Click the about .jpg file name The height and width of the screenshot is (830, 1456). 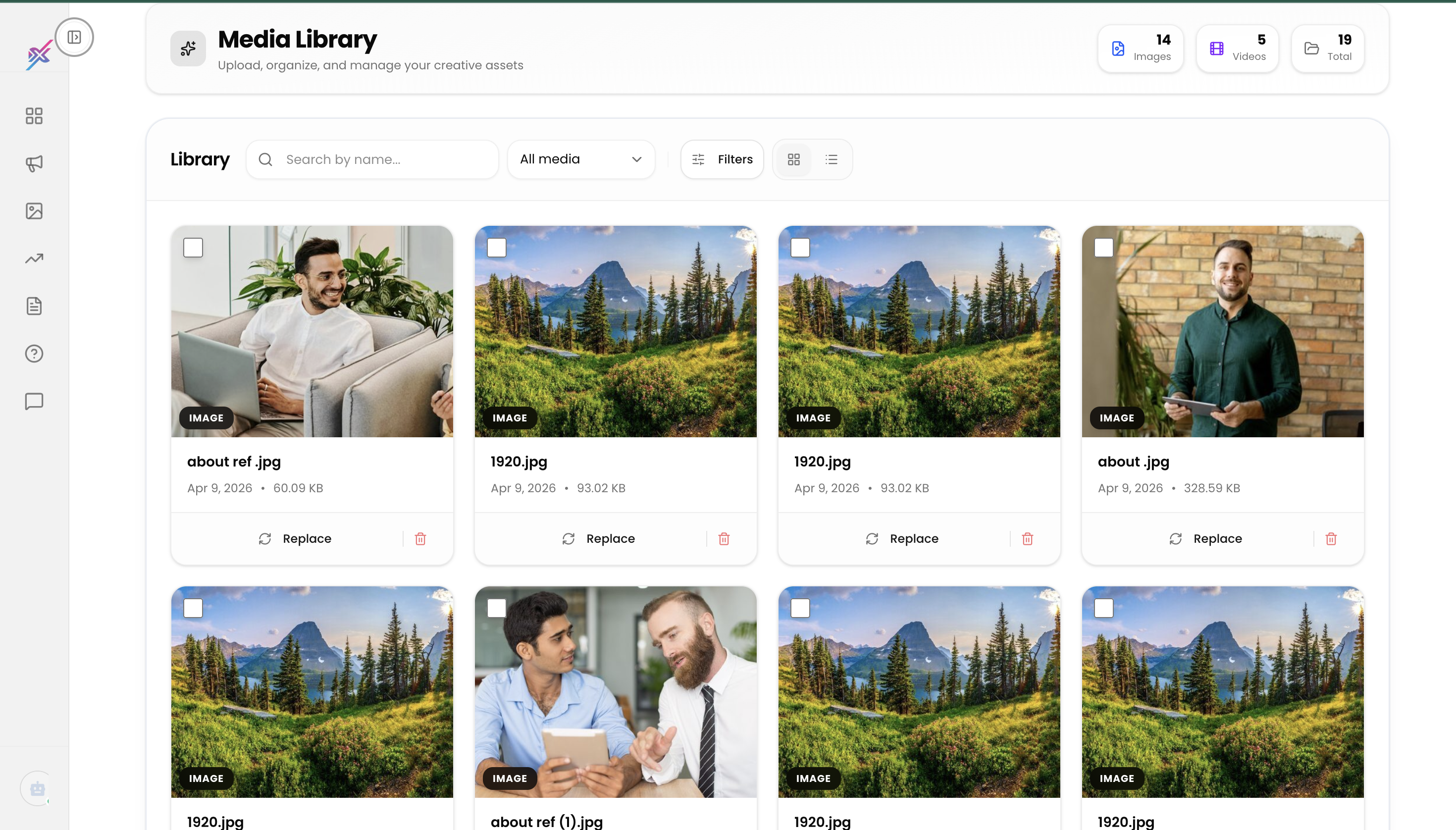[x=1133, y=462]
